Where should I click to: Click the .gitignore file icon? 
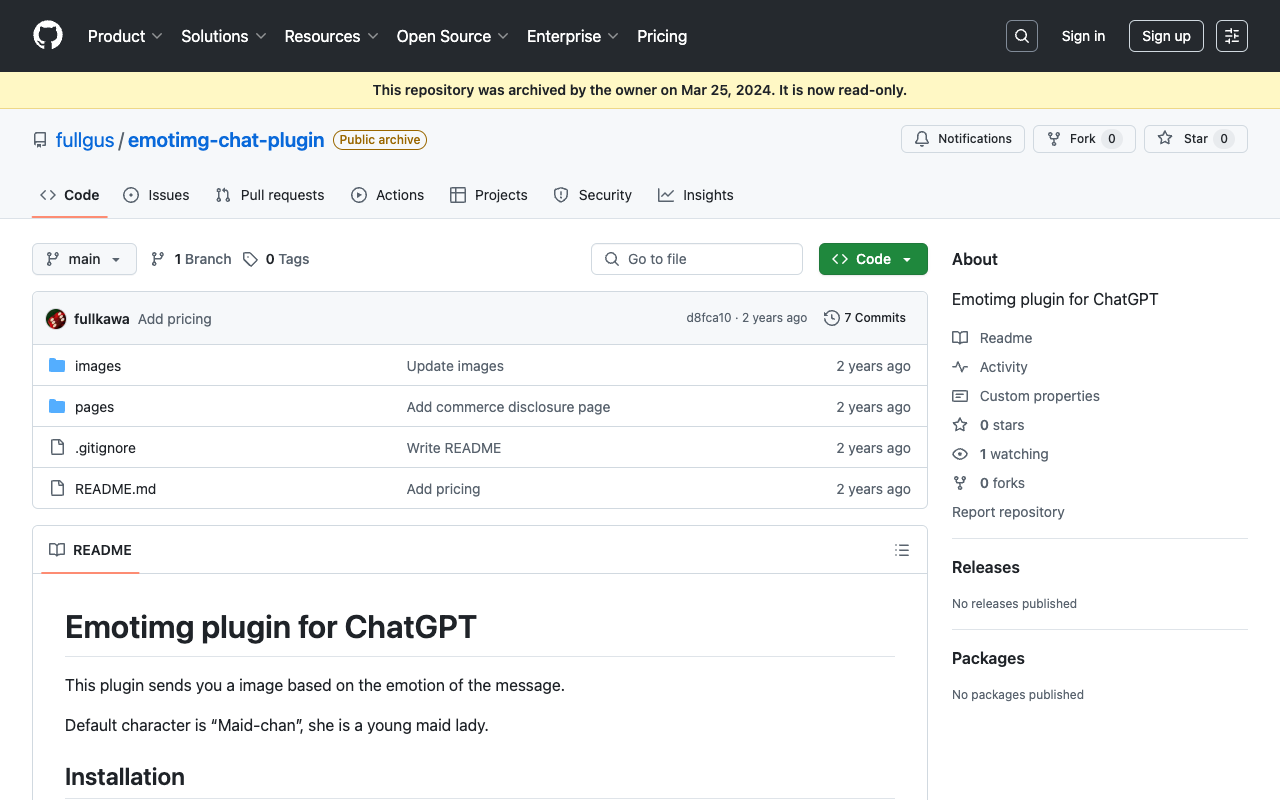(57, 448)
